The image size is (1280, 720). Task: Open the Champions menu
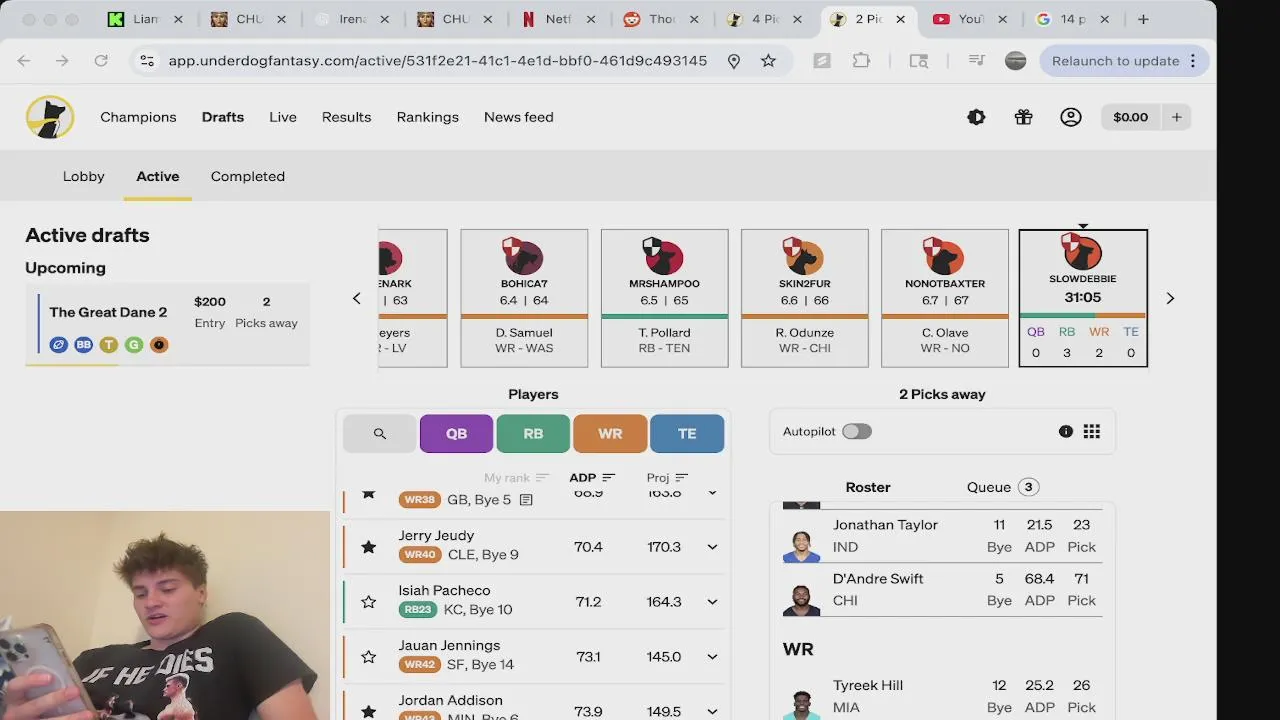point(138,117)
